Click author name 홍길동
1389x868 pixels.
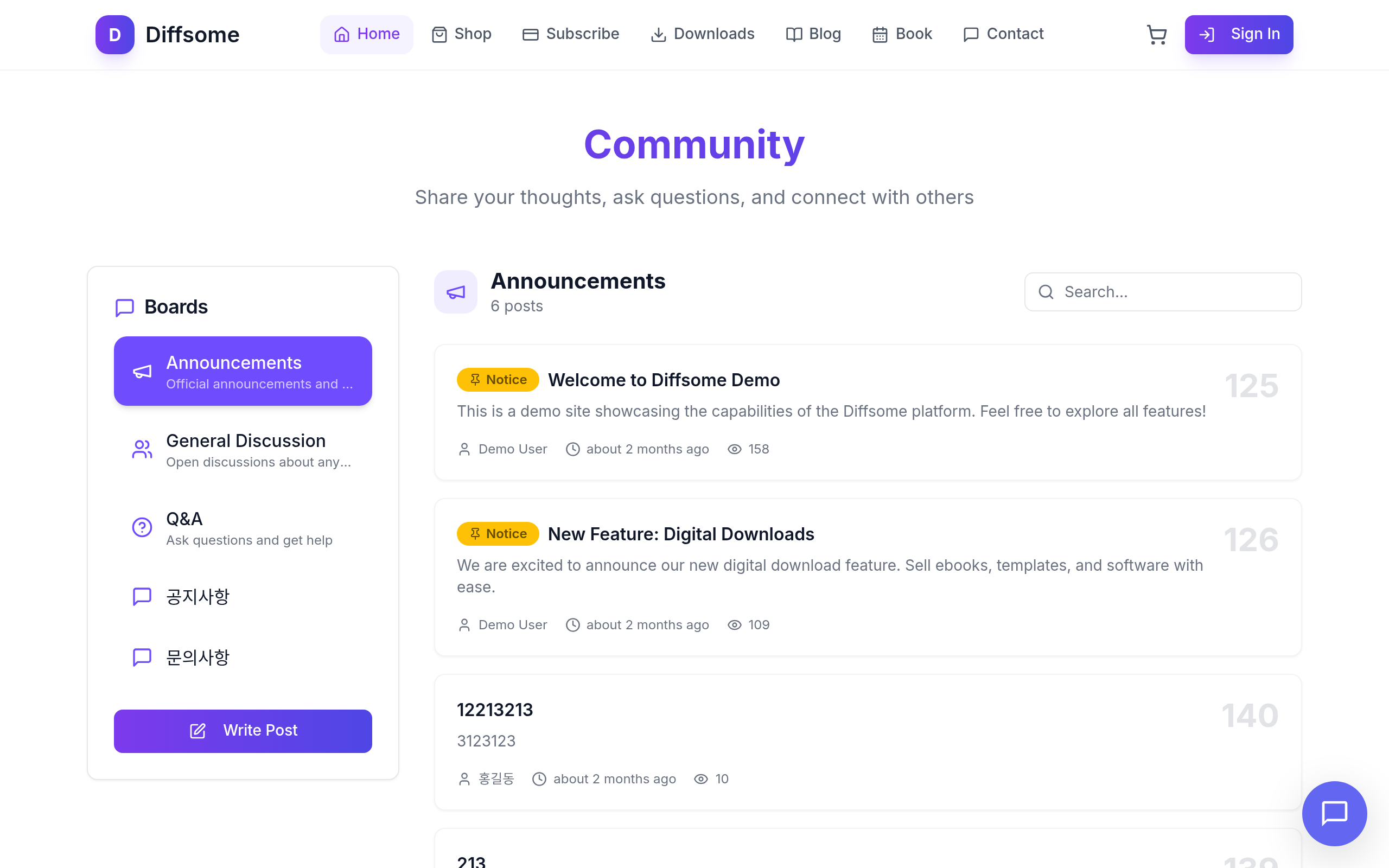click(496, 779)
